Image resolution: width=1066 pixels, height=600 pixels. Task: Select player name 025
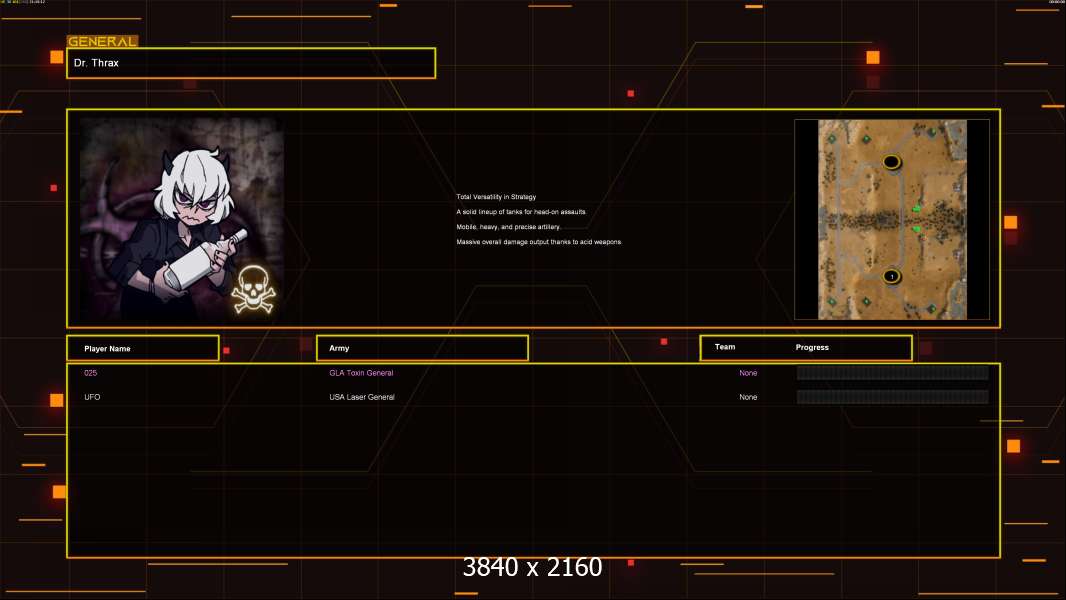90,373
